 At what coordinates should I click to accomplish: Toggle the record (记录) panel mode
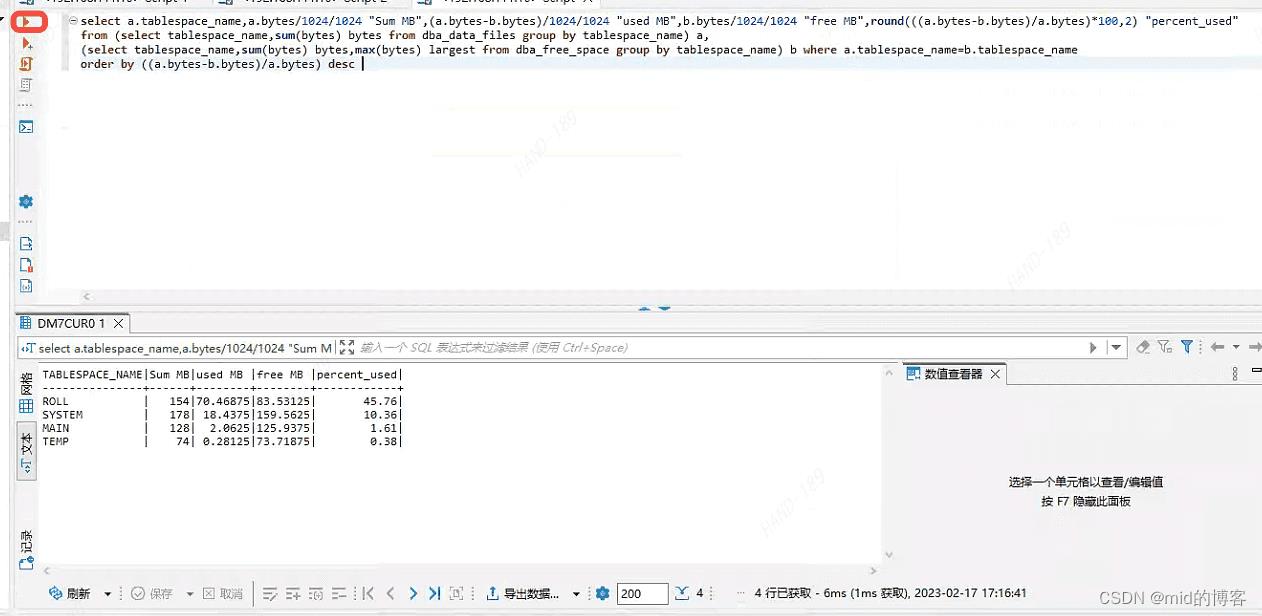[x=27, y=548]
